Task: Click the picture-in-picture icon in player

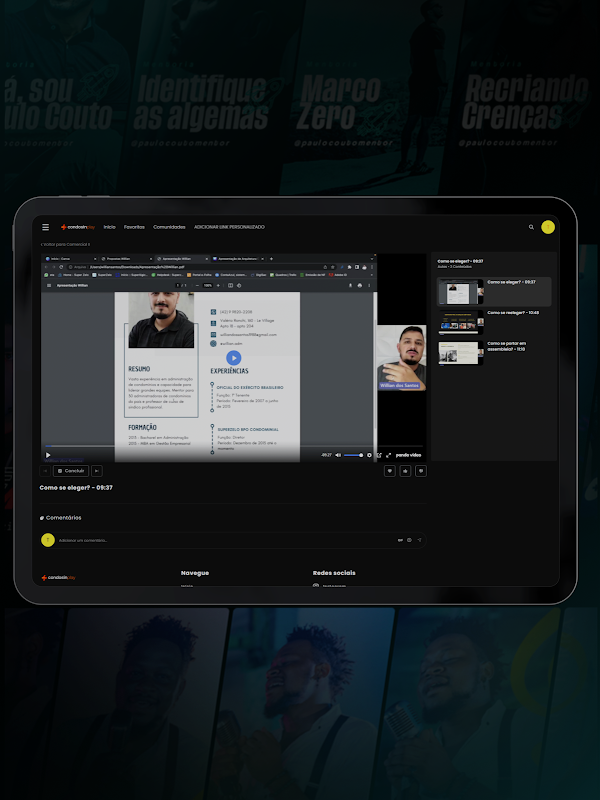Action: click(x=379, y=455)
